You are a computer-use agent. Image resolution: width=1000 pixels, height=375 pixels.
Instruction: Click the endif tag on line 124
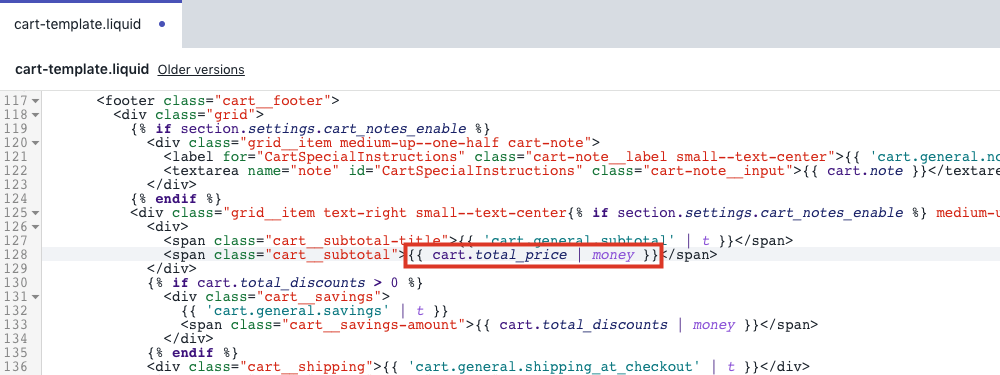(x=176, y=199)
